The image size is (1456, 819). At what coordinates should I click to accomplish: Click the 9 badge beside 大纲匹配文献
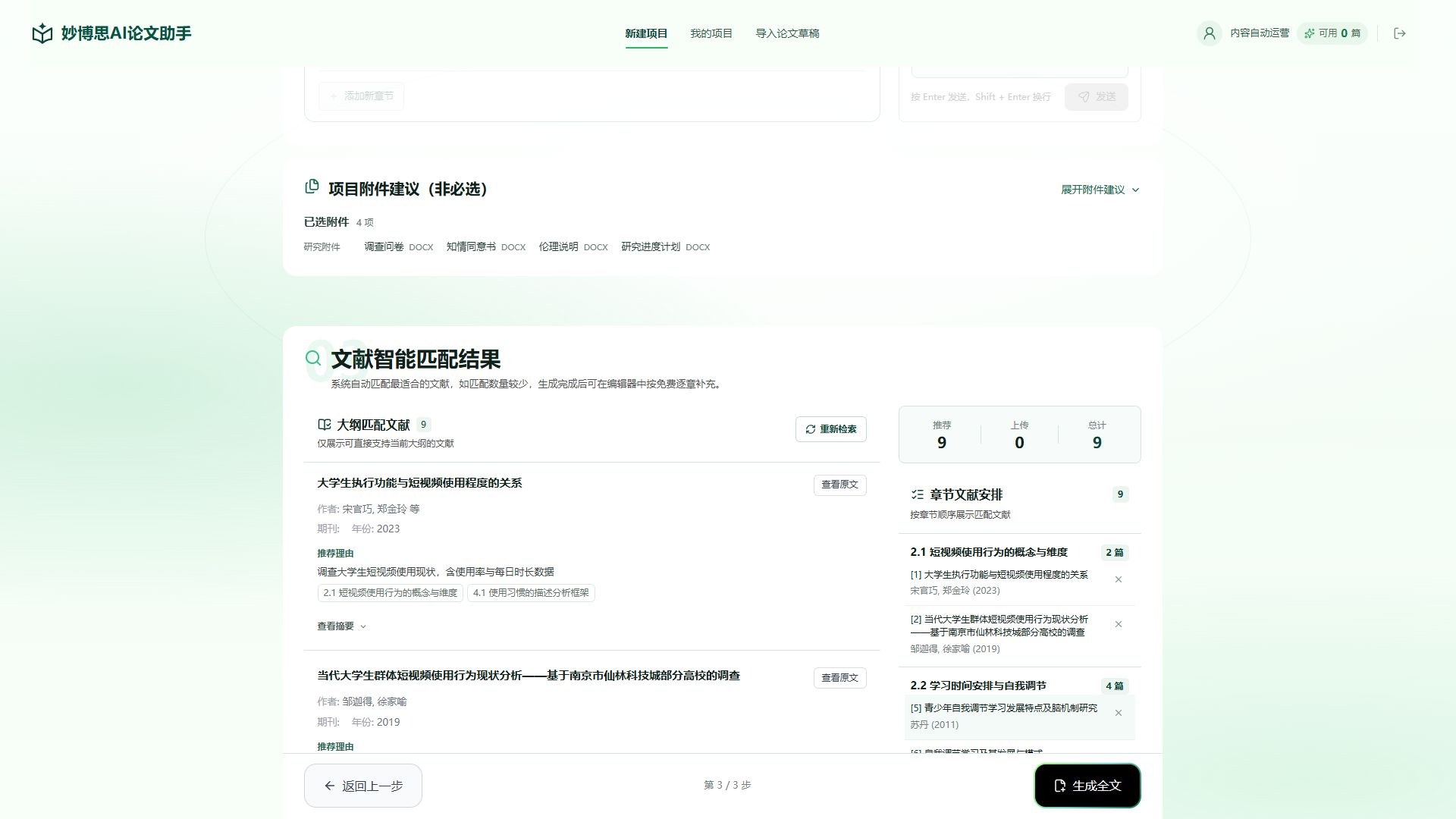423,425
